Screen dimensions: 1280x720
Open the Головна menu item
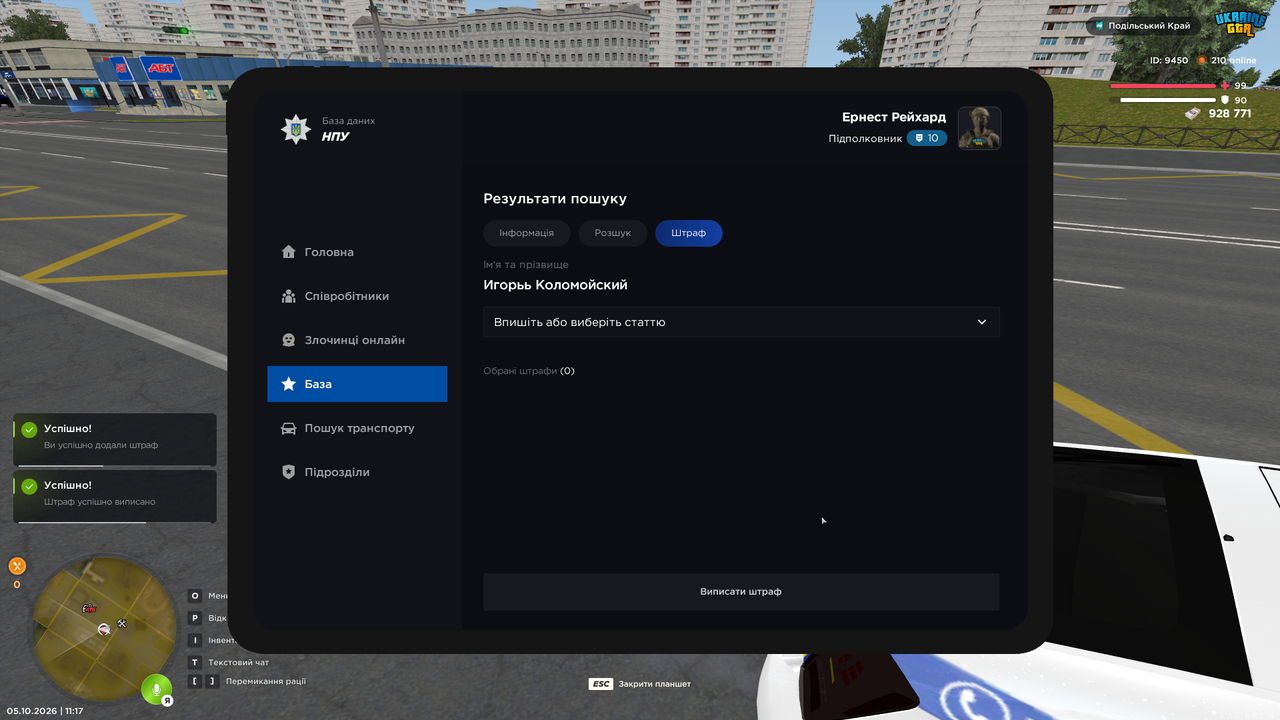[357, 252]
